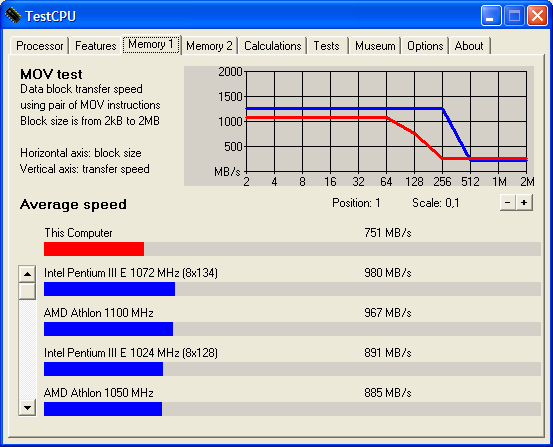The image size is (553, 447).
Task: Click the scrollbar up arrow
Action: pos(27,274)
